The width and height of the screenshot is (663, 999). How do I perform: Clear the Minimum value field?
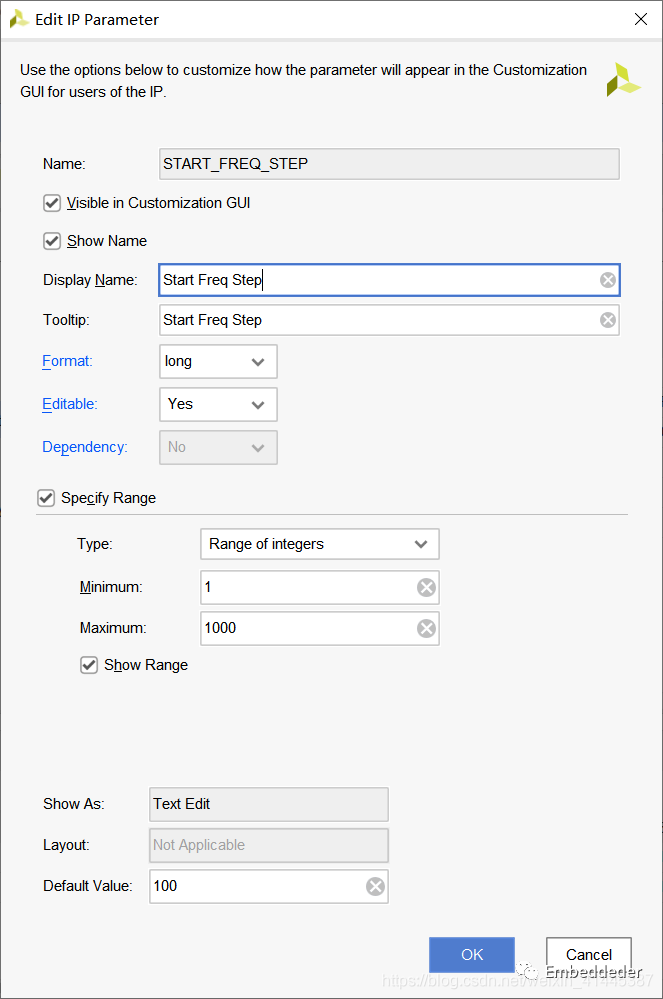click(426, 588)
